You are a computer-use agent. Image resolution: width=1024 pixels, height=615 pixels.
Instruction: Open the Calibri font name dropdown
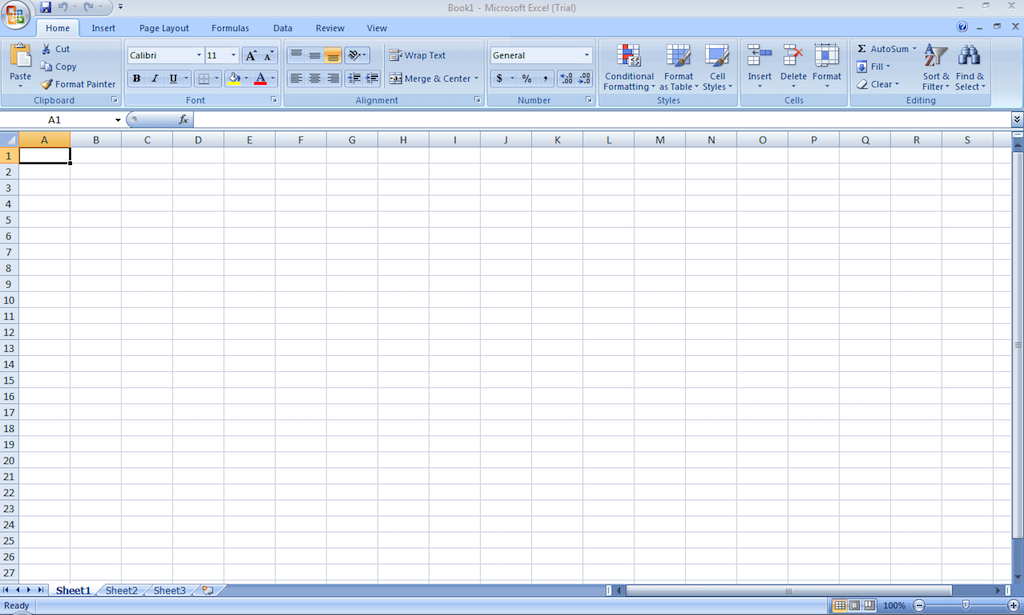point(199,55)
